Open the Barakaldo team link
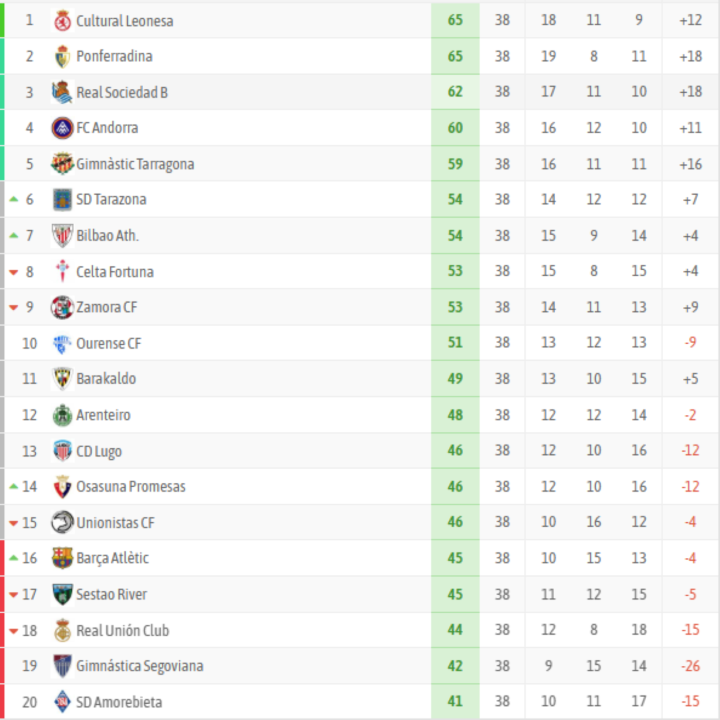Screen dimensions: 720x720 point(106,379)
